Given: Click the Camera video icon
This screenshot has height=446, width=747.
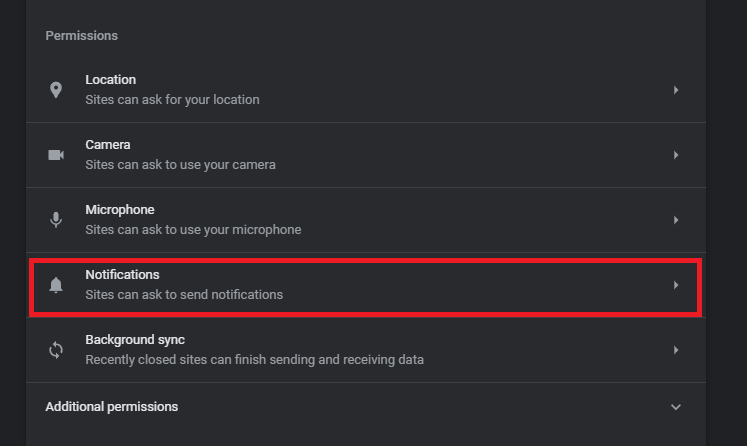Looking at the screenshot, I should [x=56, y=155].
